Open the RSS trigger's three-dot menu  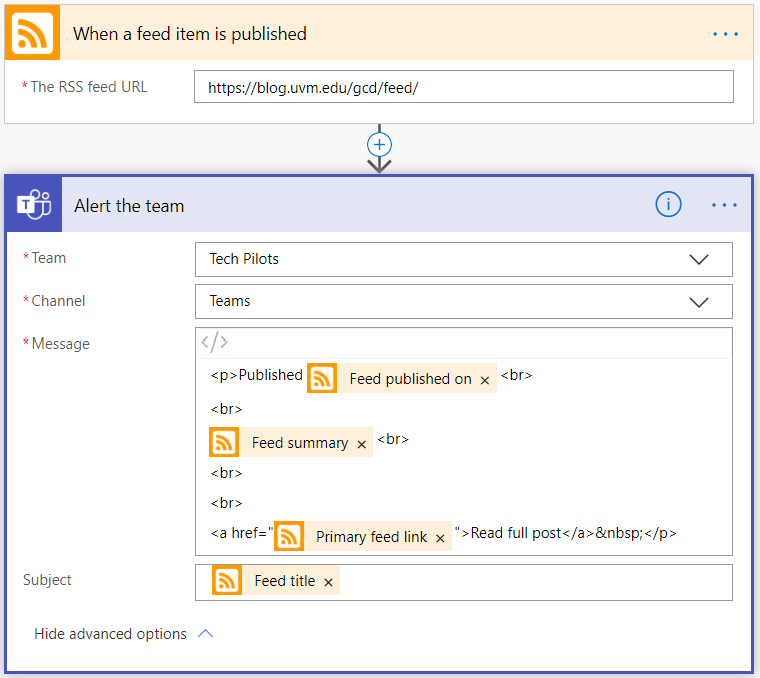point(725,34)
